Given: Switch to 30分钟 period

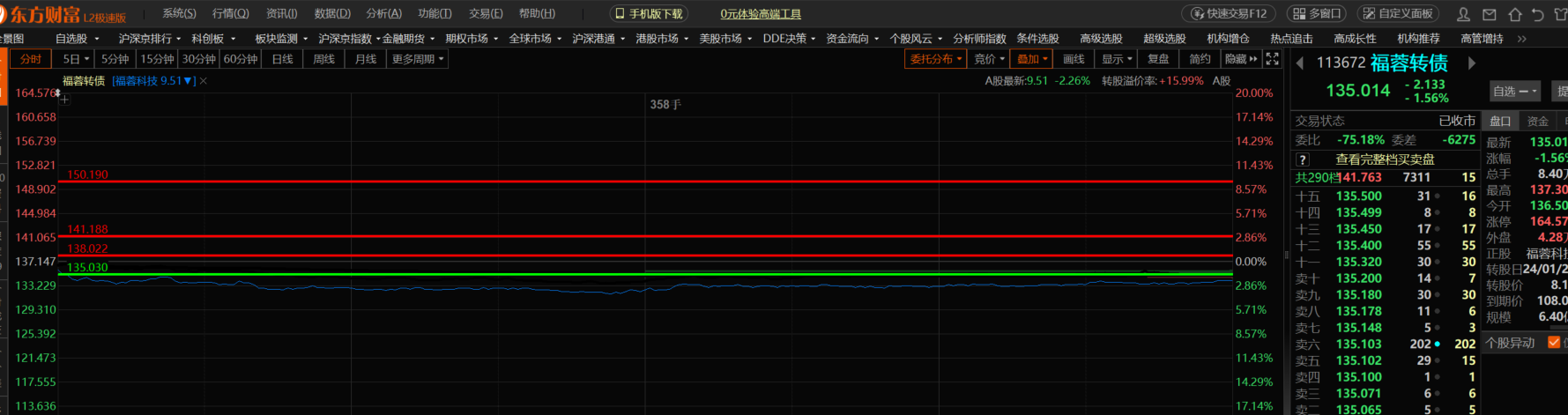Looking at the screenshot, I should coord(198,59).
